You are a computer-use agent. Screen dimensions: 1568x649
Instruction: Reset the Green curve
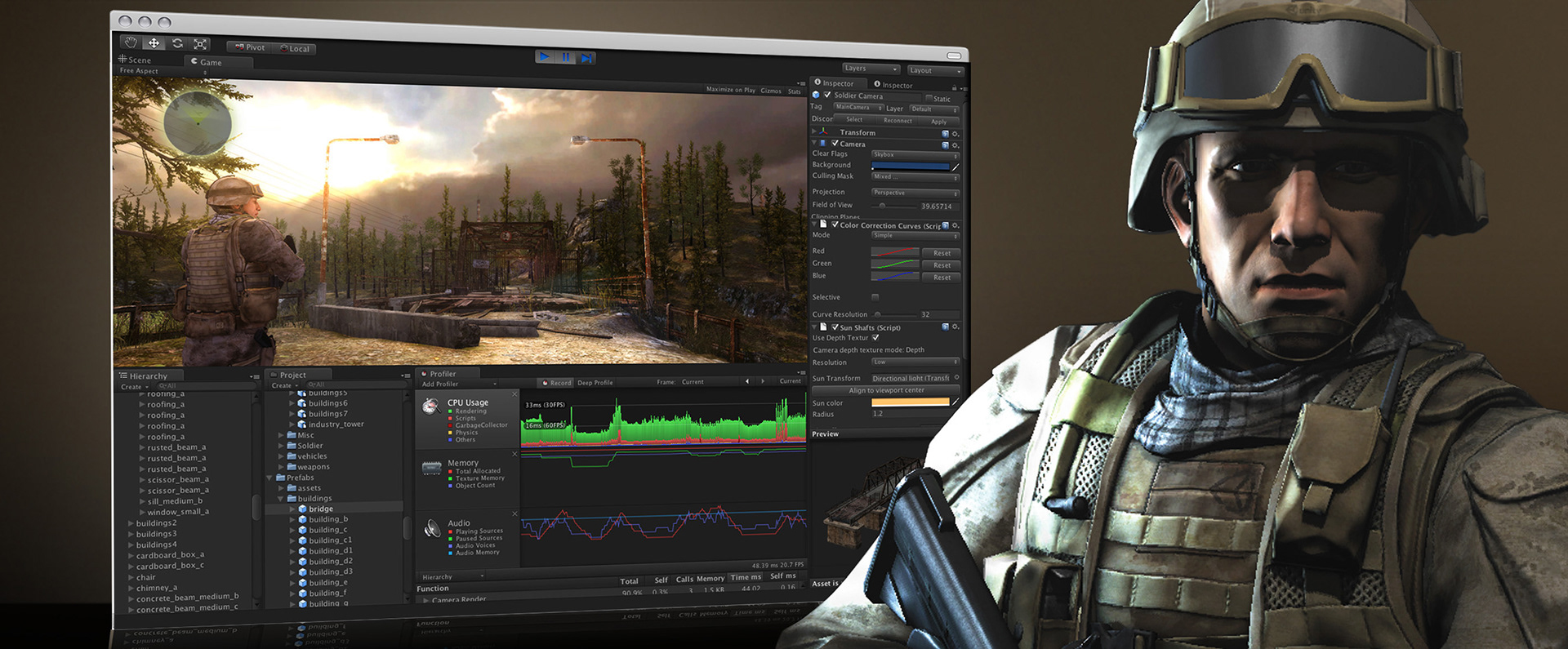click(x=942, y=265)
